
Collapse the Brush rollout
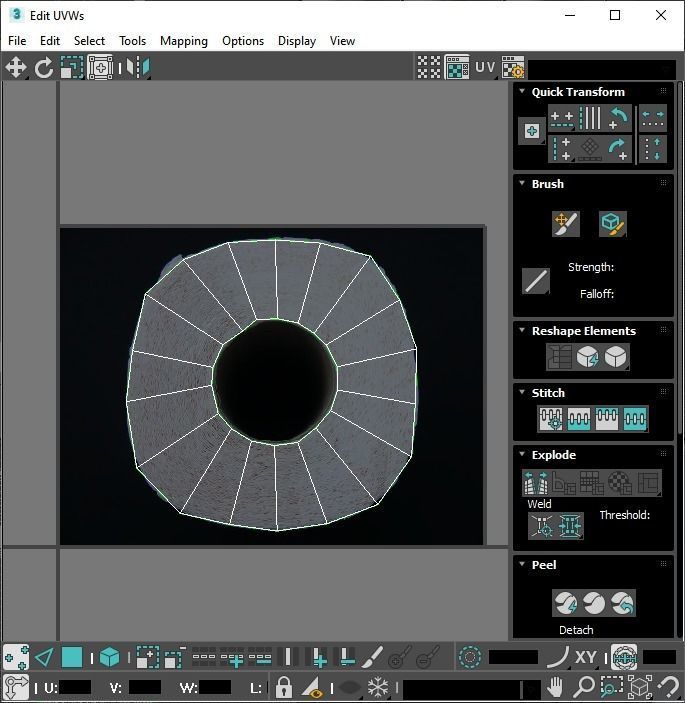click(x=522, y=183)
